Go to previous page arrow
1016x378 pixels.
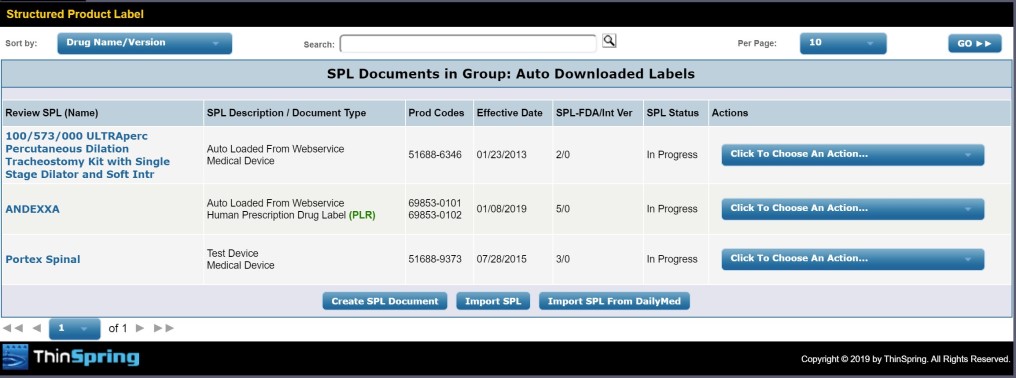click(x=36, y=328)
